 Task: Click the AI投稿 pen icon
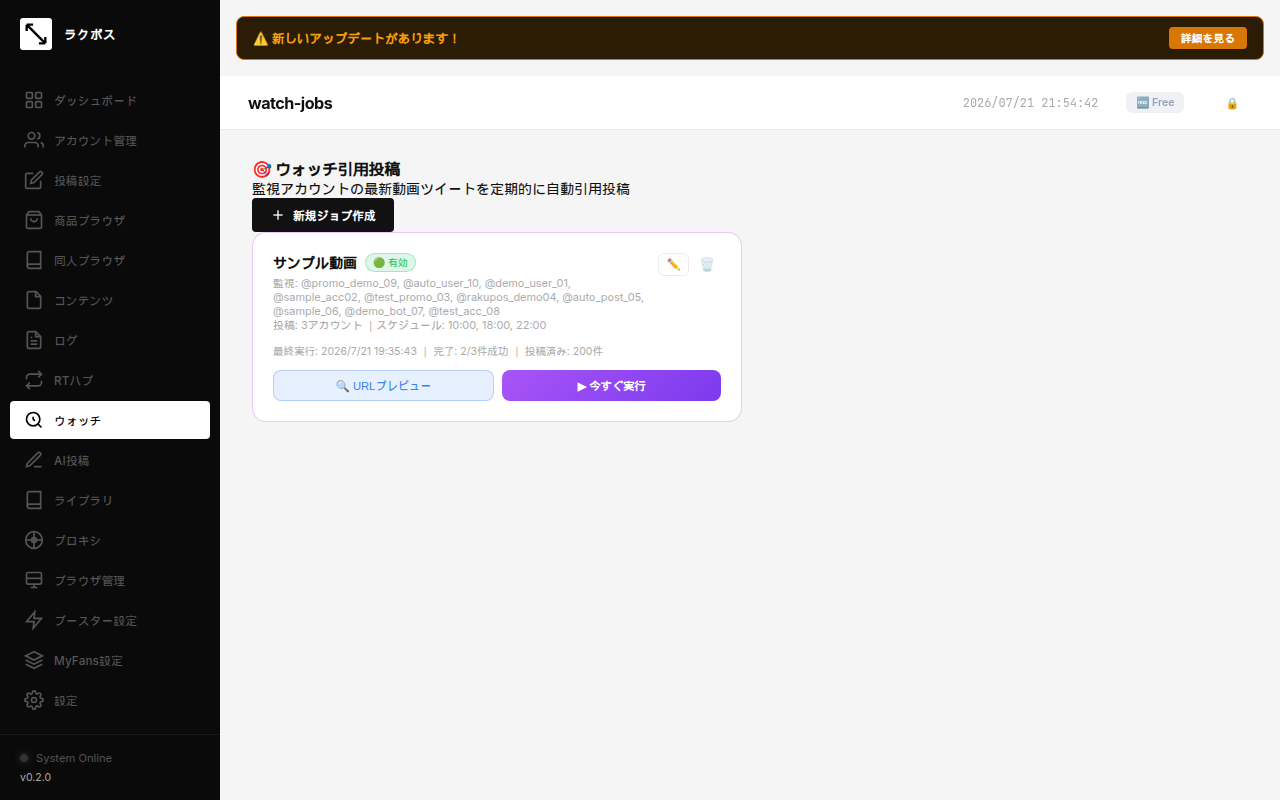point(34,460)
